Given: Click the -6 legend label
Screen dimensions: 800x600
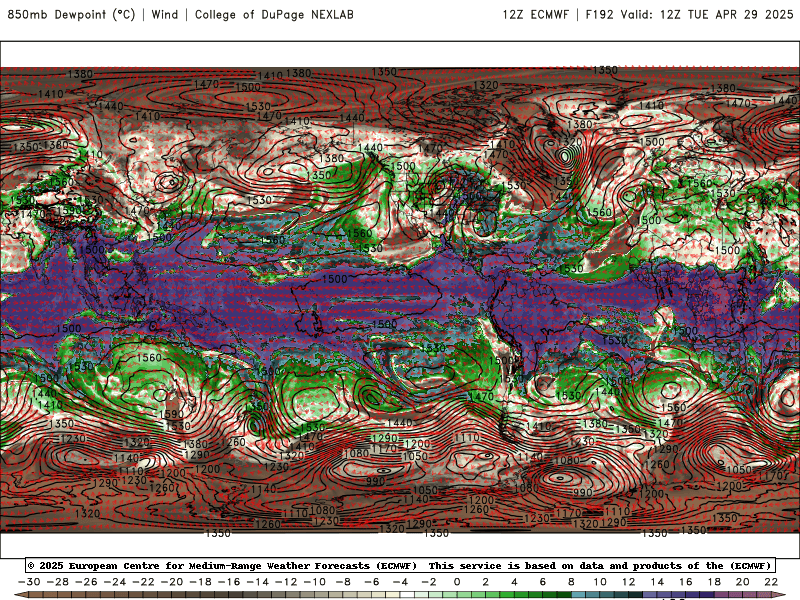Looking at the screenshot, I should pyautogui.click(x=372, y=582).
